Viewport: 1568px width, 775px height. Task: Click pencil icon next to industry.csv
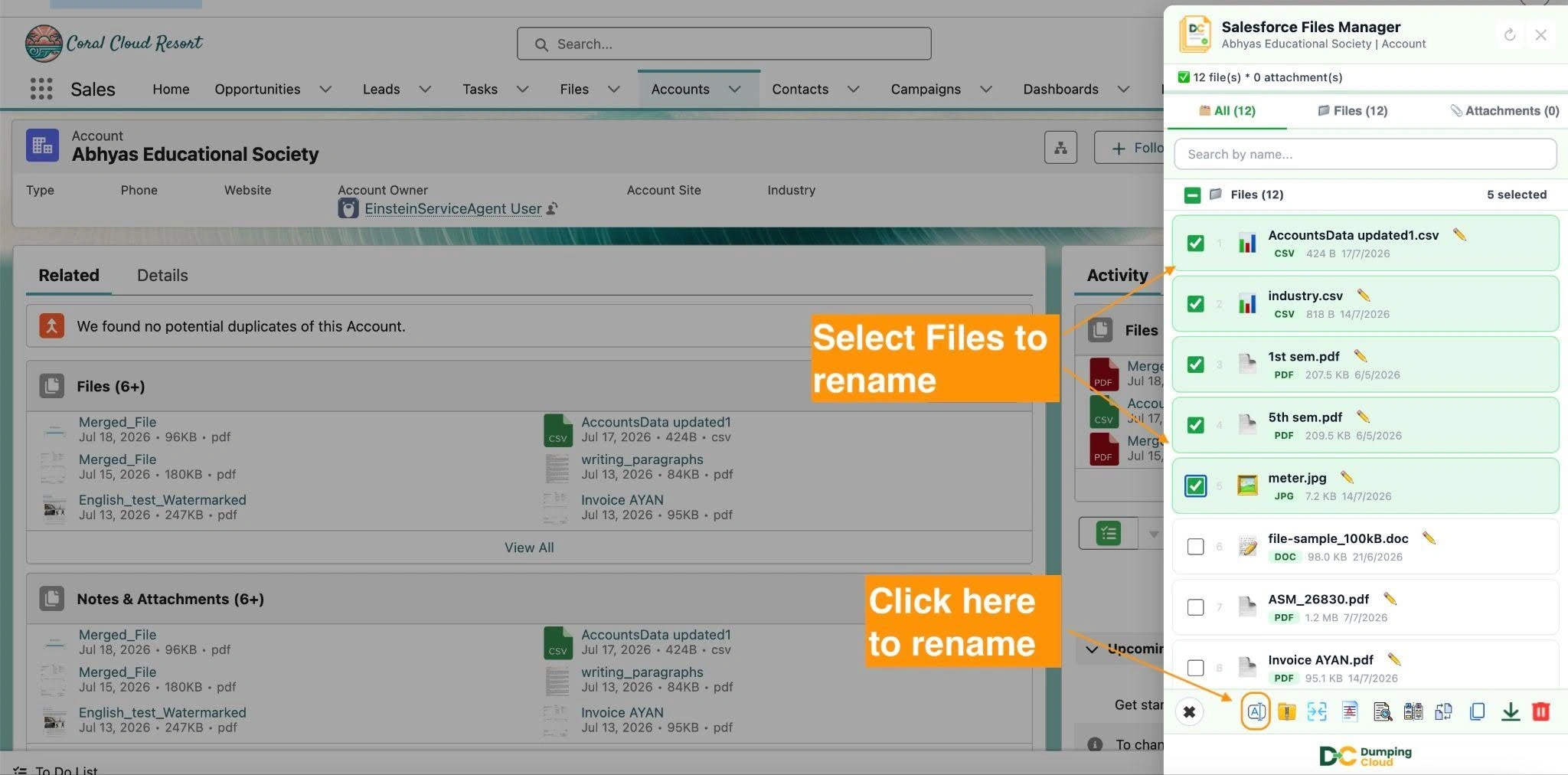1364,295
